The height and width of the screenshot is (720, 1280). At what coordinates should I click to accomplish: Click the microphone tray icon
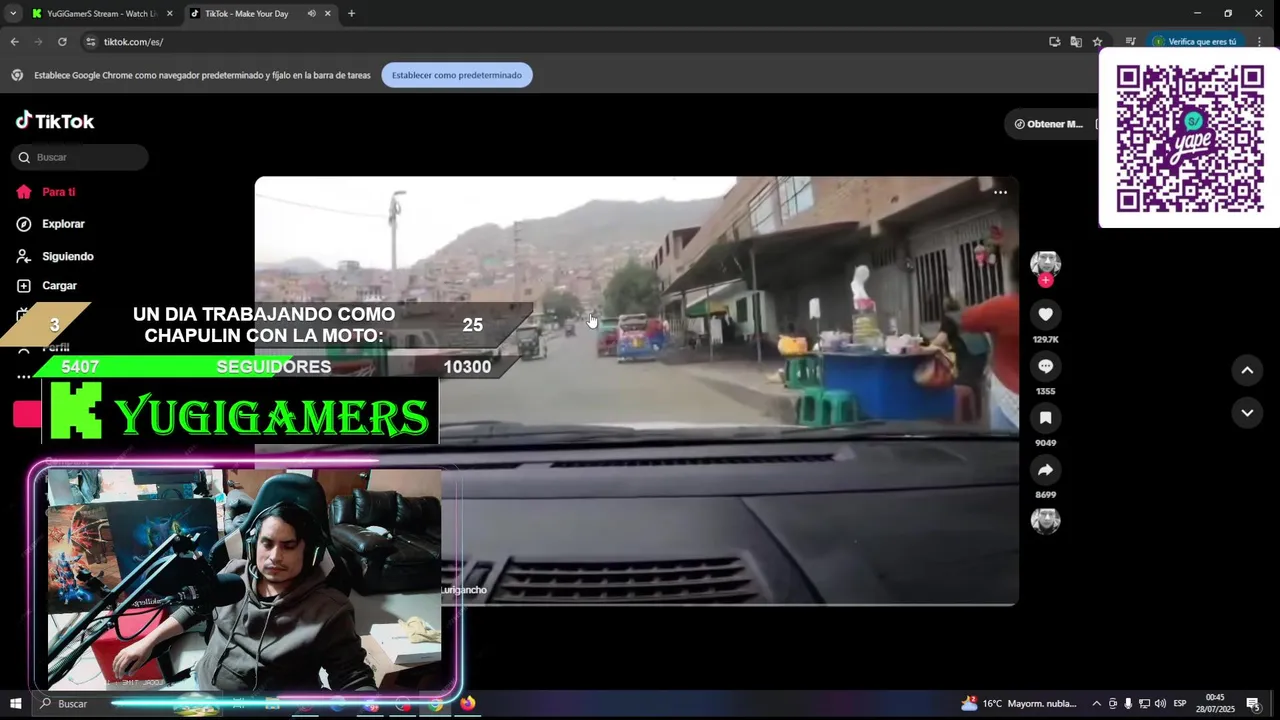(x=1128, y=704)
